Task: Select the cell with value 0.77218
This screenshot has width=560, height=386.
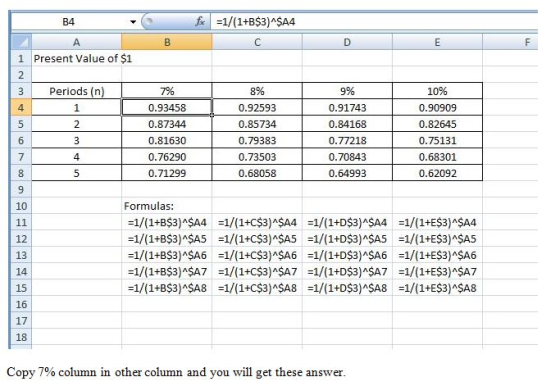Action: 347,140
